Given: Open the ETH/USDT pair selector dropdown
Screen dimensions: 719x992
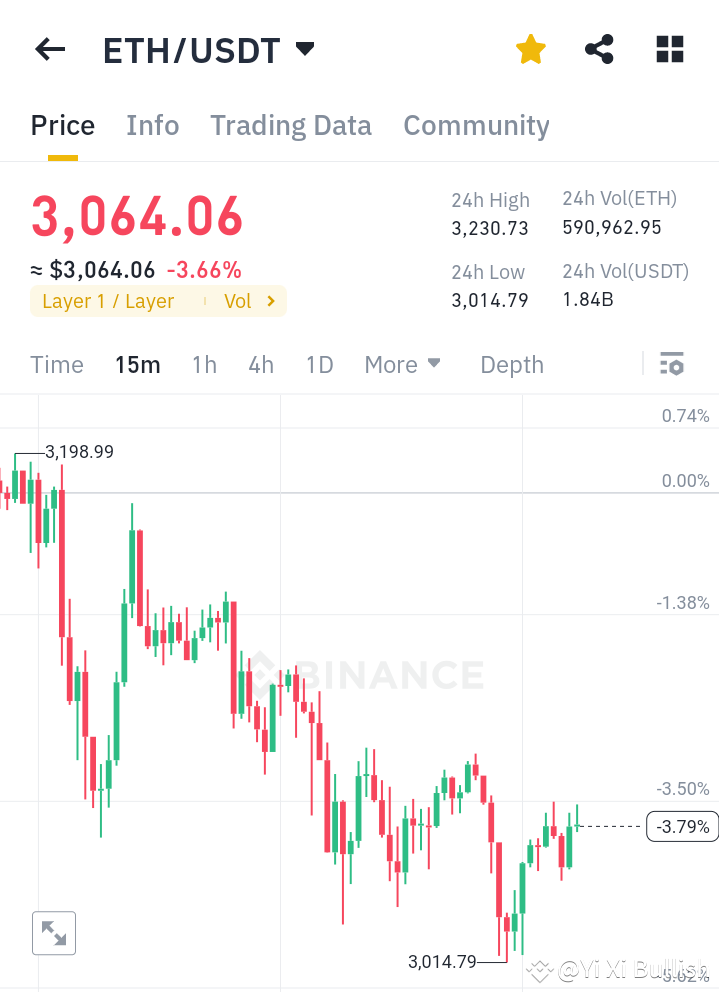Looking at the screenshot, I should tap(305, 47).
